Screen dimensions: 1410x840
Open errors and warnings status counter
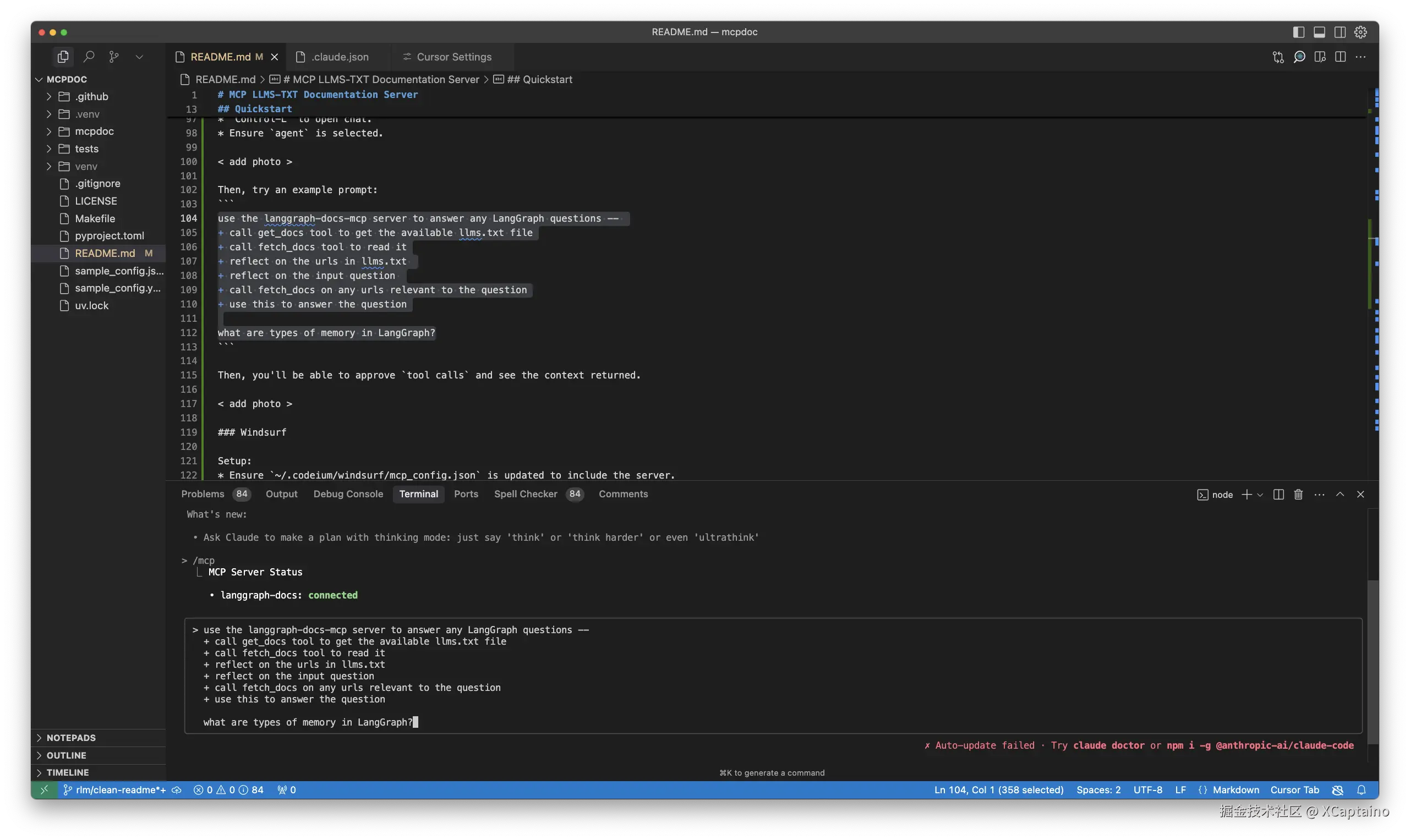(228, 790)
